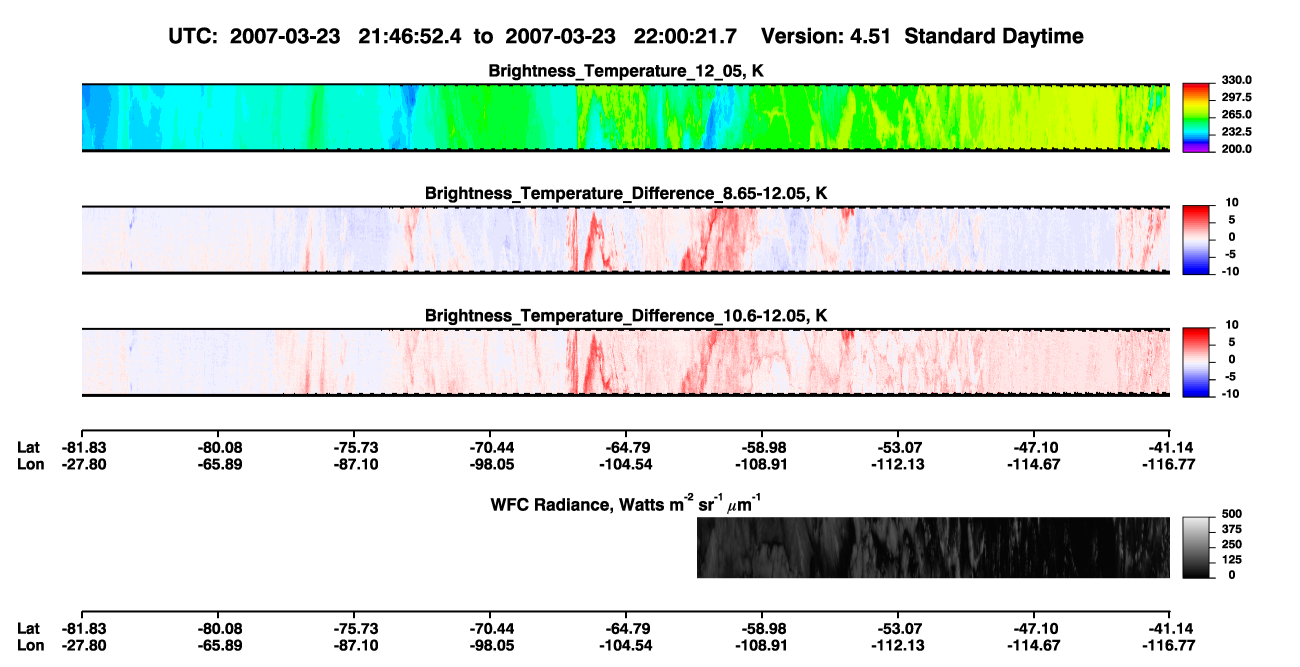This screenshot has height=667, width=1300.
Task: Click the 232.5 colorbar label
Action: pos(1237,131)
